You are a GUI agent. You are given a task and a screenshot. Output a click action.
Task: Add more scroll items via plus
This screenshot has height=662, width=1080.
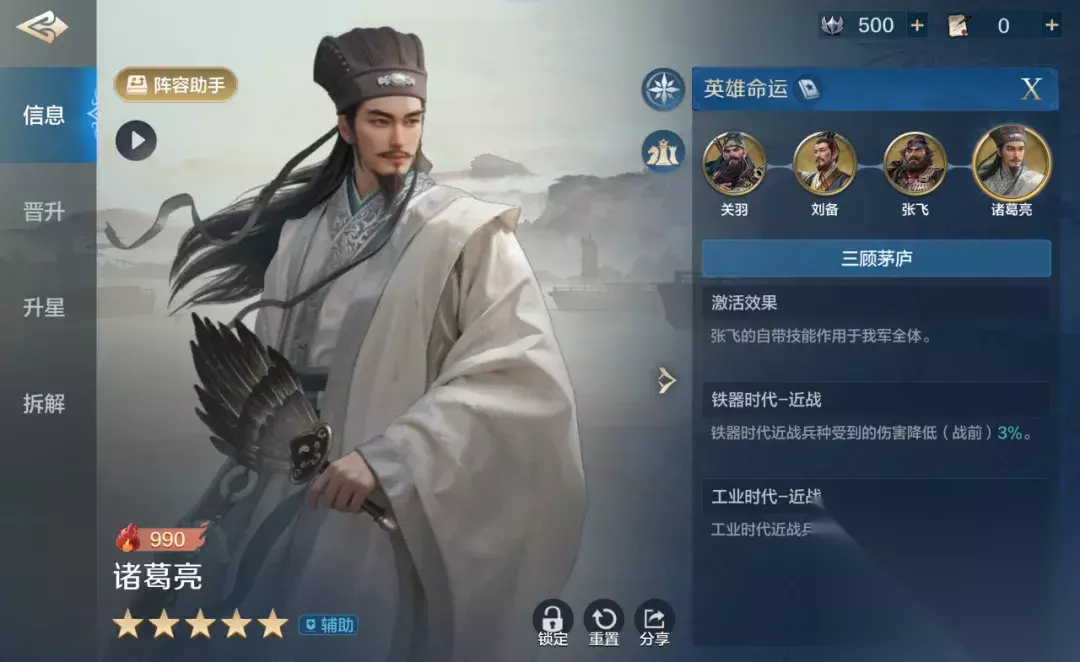[x=1051, y=25]
